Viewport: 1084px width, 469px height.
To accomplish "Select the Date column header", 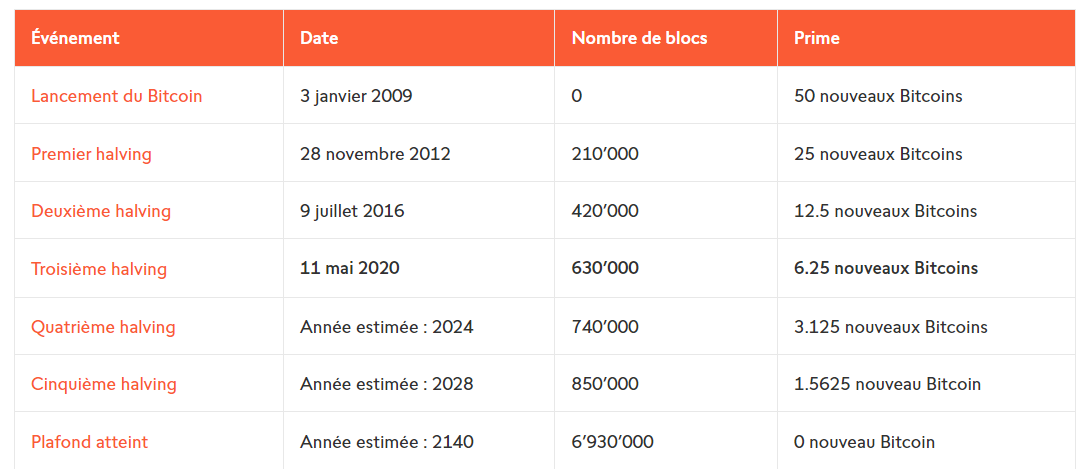I will (x=319, y=38).
